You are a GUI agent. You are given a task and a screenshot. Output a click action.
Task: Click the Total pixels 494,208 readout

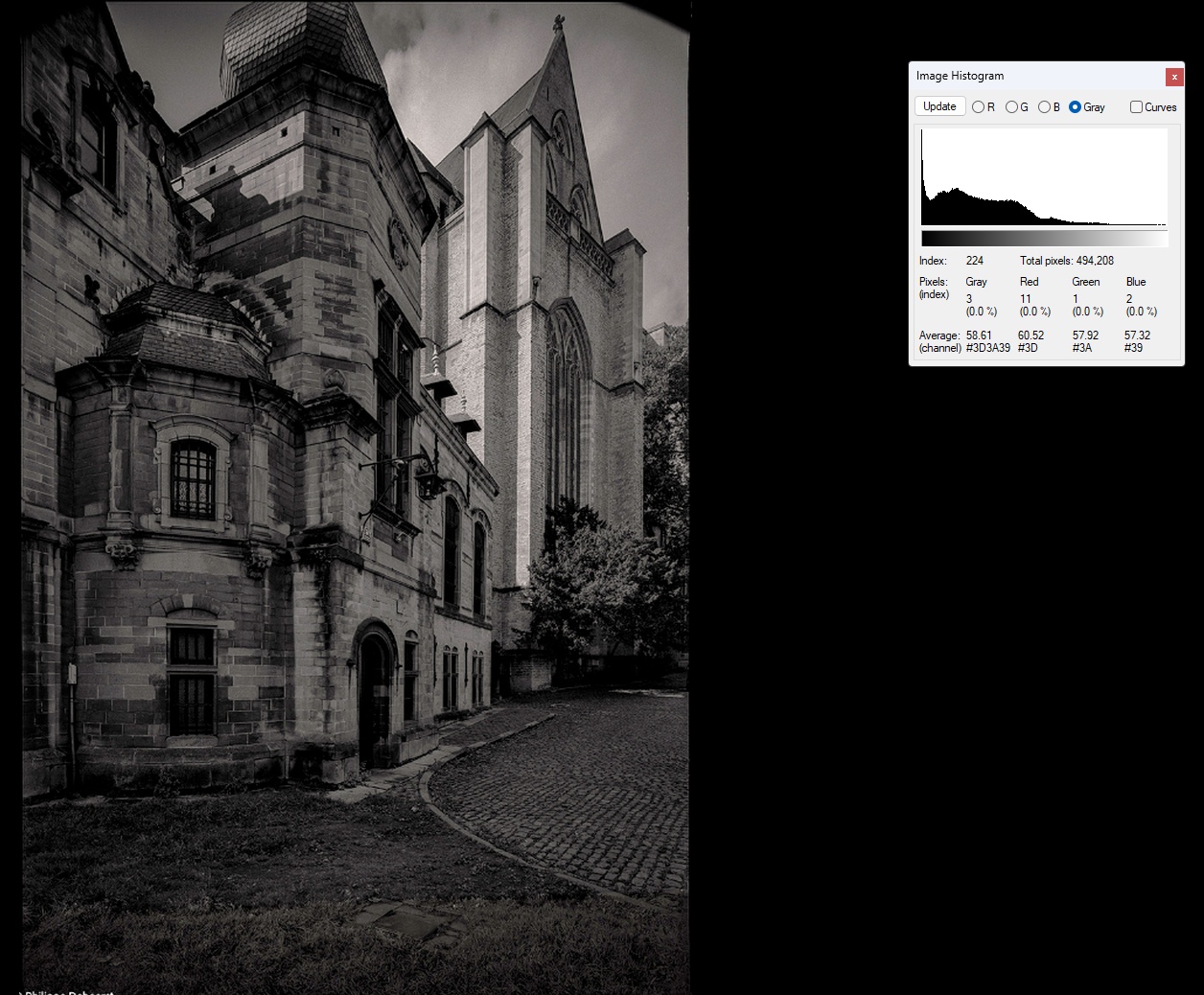pos(1066,261)
